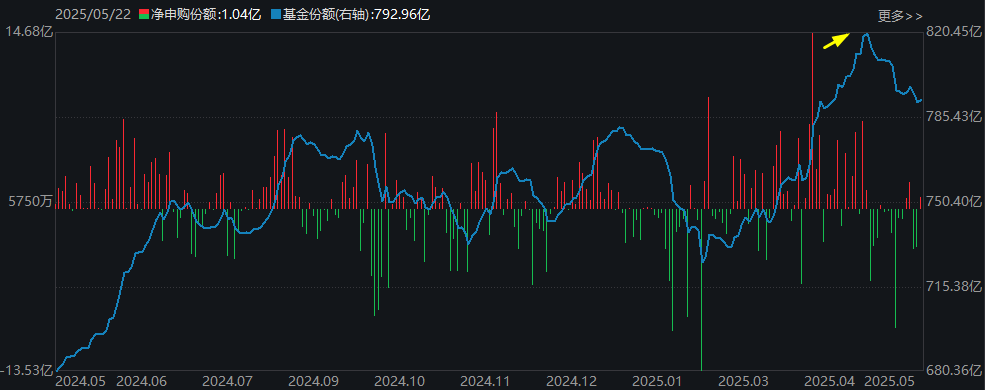Click the 2025/05/22 date readout

(x=93, y=14)
